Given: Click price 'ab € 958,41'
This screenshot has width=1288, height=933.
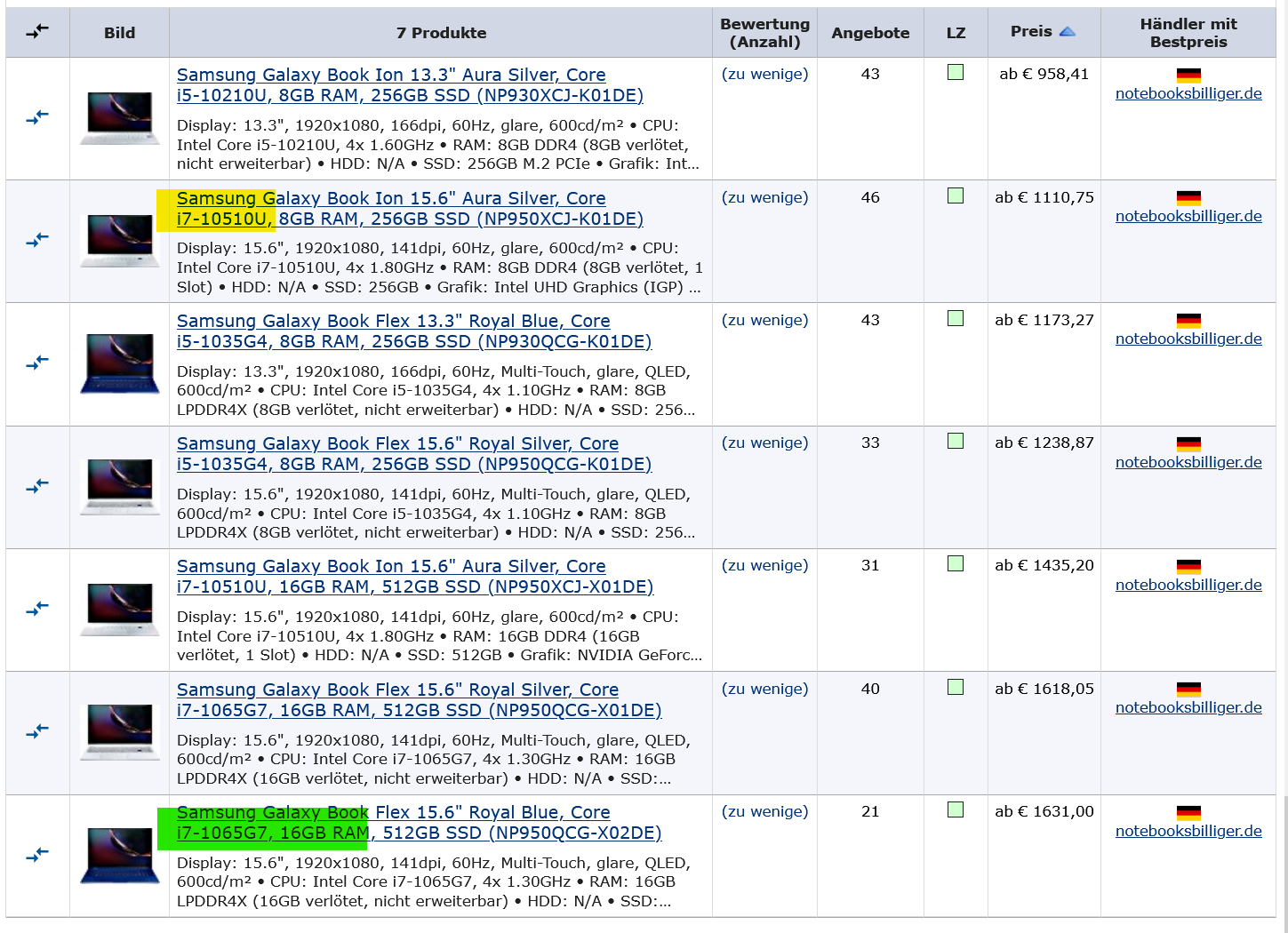Looking at the screenshot, I should coord(1044,74).
